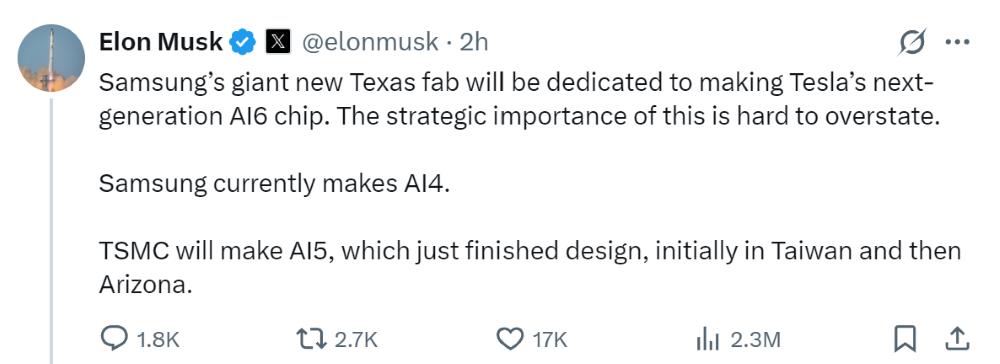Viewport: 1000px width, 364px height.
Task: Click the 2.7K reposts count
Action: click(x=357, y=340)
